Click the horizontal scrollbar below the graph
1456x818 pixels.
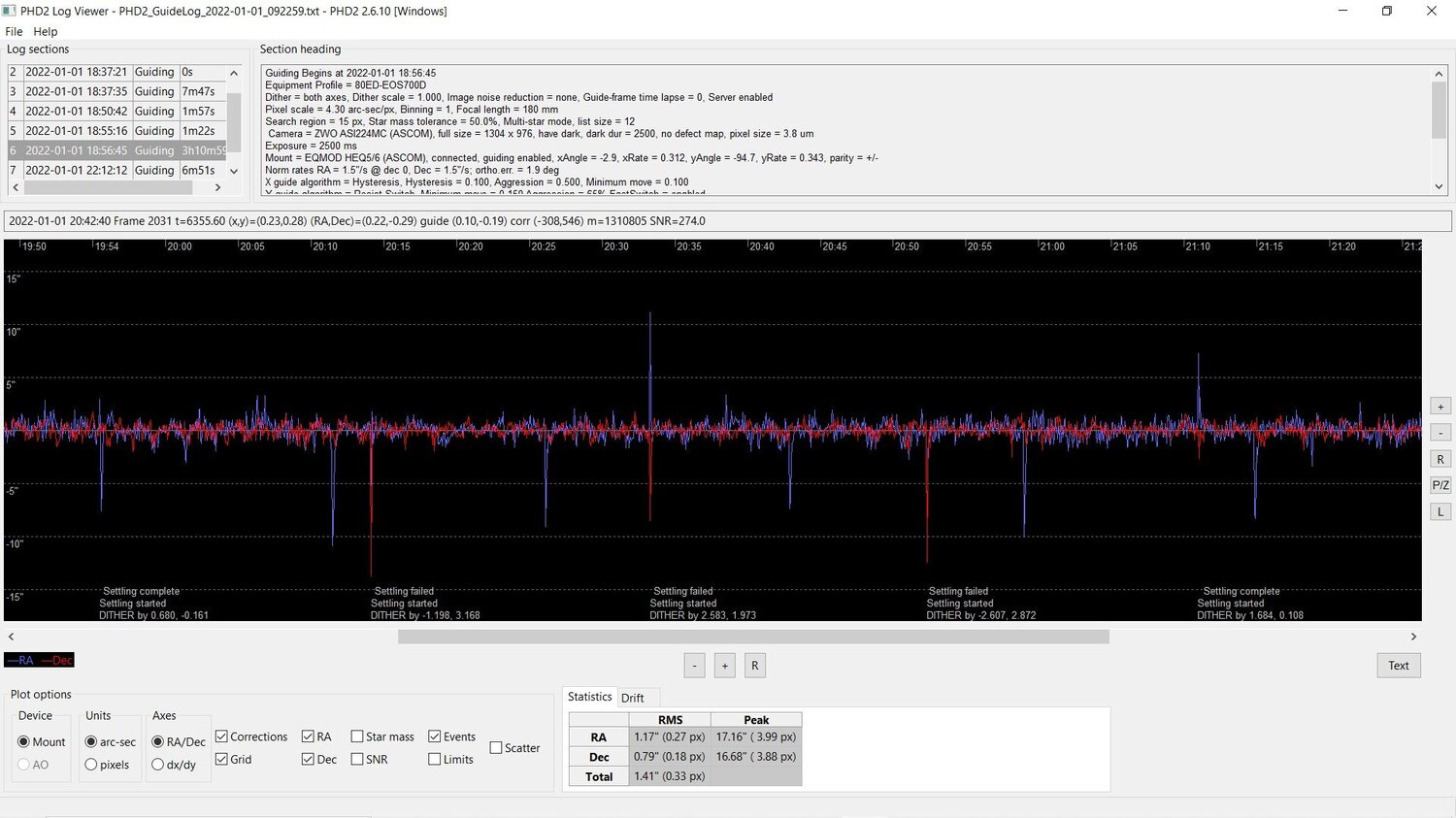point(752,637)
